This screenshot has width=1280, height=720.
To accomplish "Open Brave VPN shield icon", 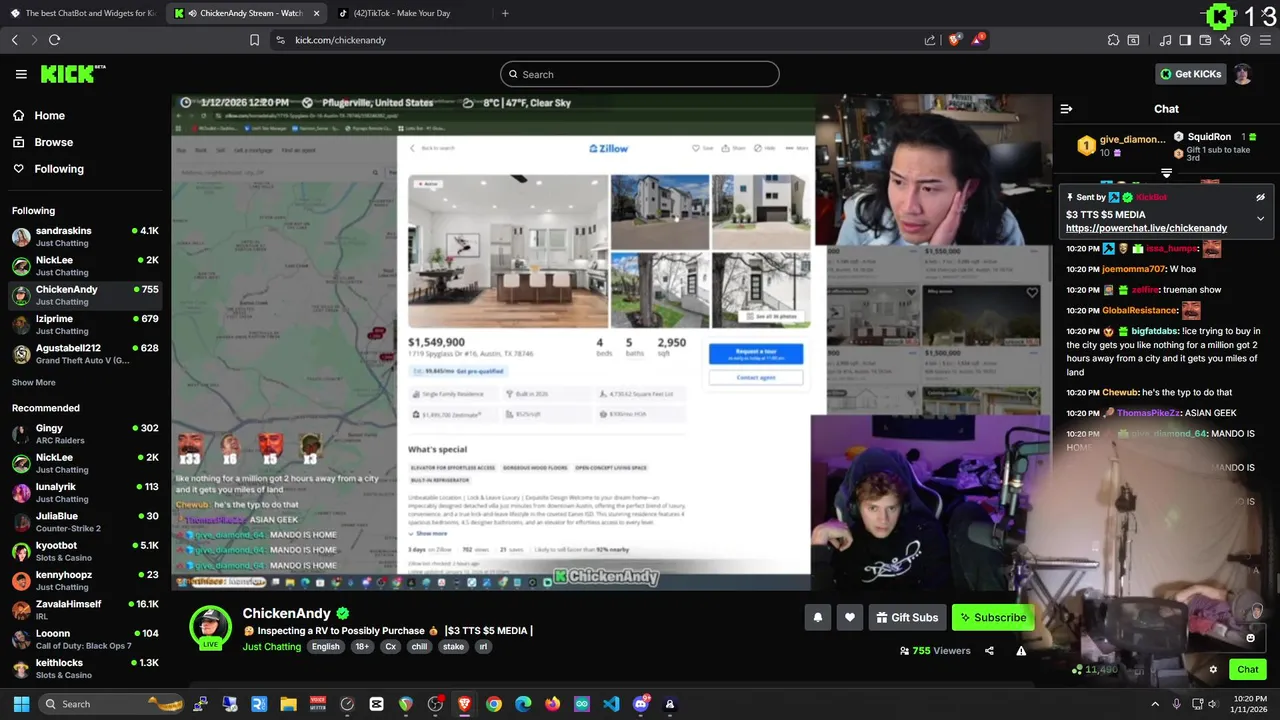I will coord(1245,40).
